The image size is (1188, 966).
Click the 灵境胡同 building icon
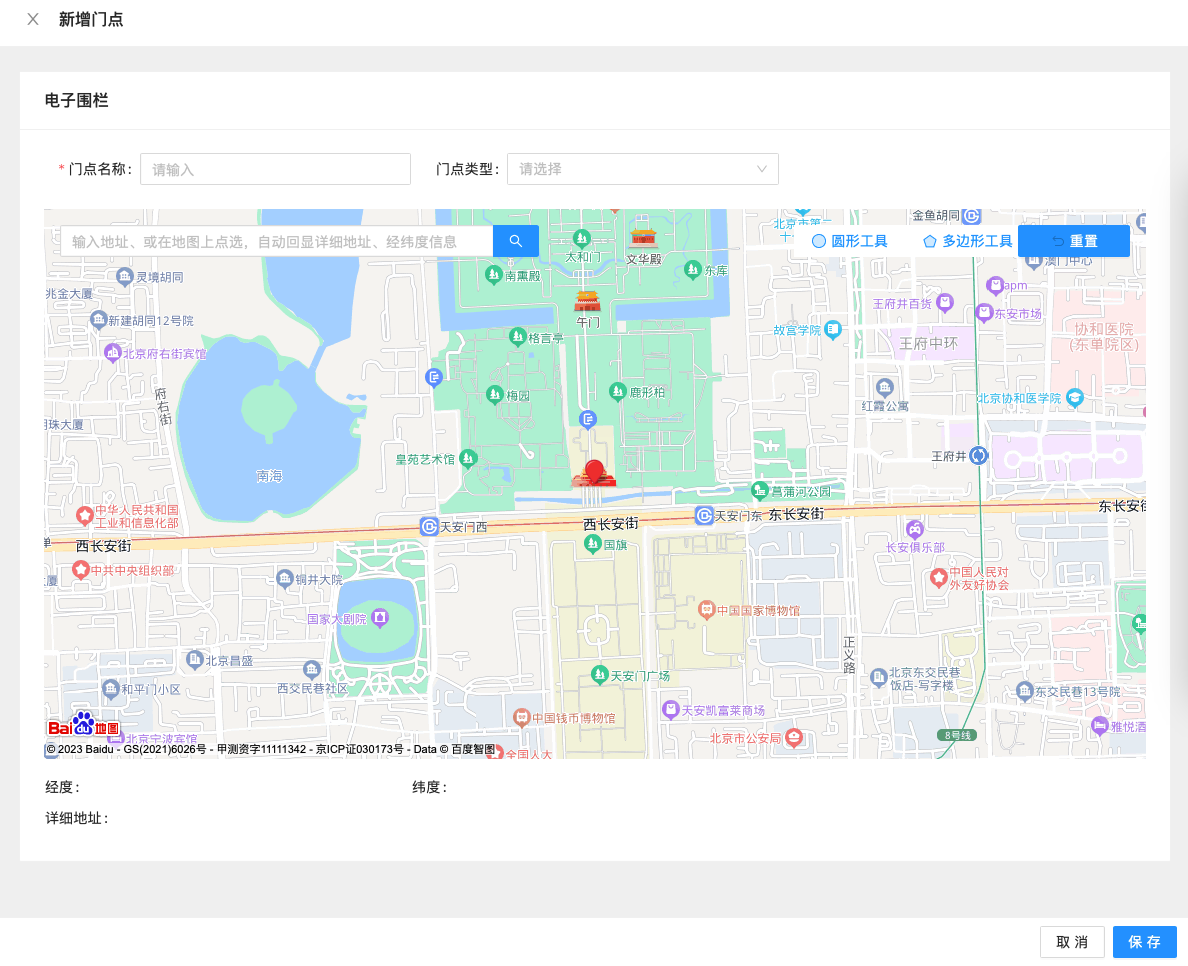tap(125, 277)
